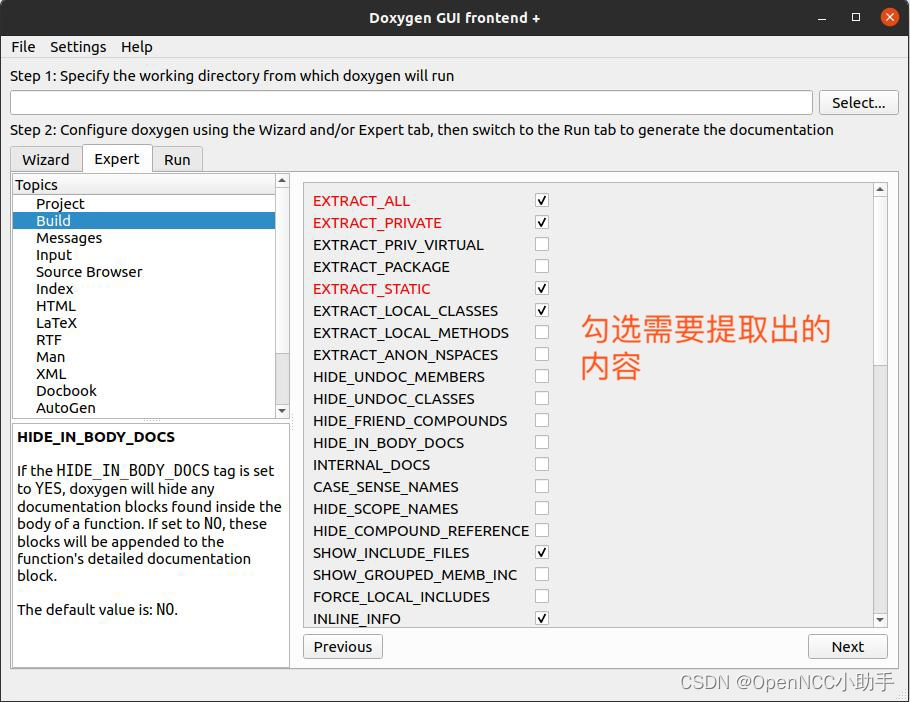Viewport: 910px width, 702px height.
Task: Switch to the Wizard tab
Action: [46, 160]
